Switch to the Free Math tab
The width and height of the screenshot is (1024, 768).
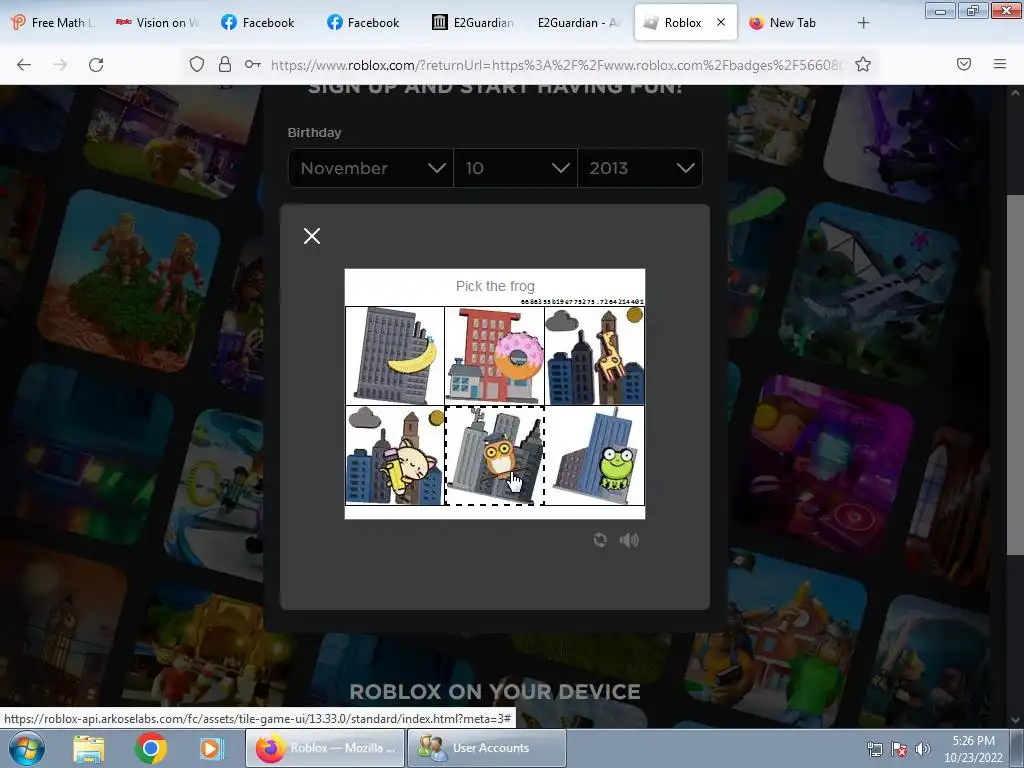pos(54,23)
